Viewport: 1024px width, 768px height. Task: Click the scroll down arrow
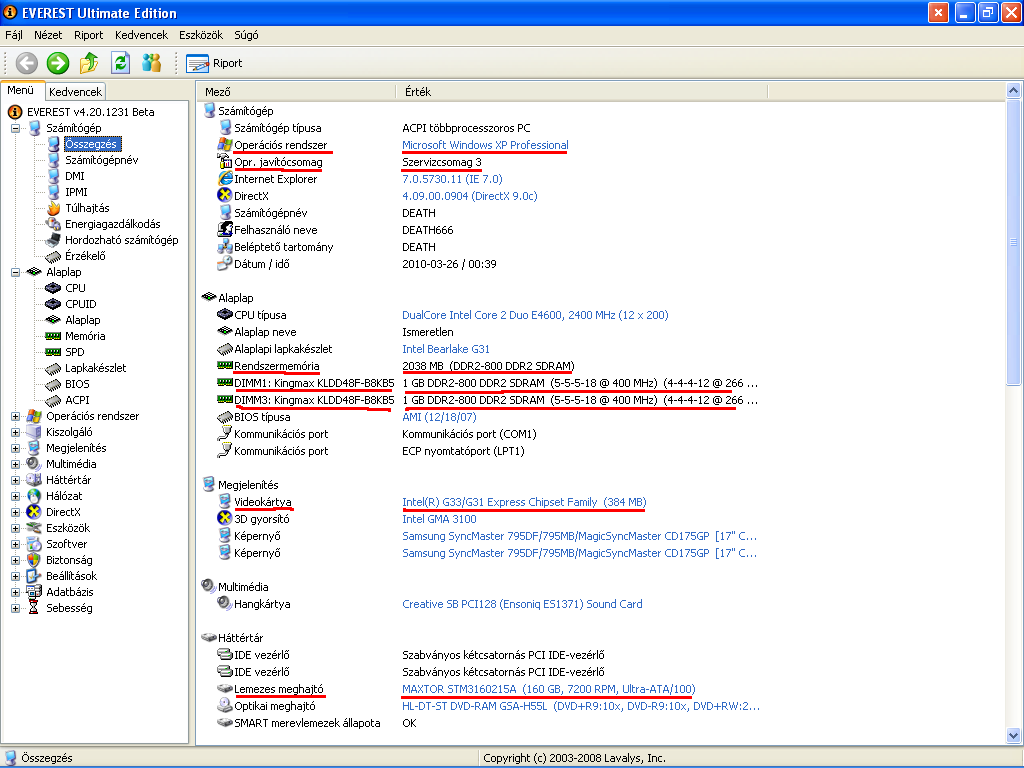pos(1013,735)
